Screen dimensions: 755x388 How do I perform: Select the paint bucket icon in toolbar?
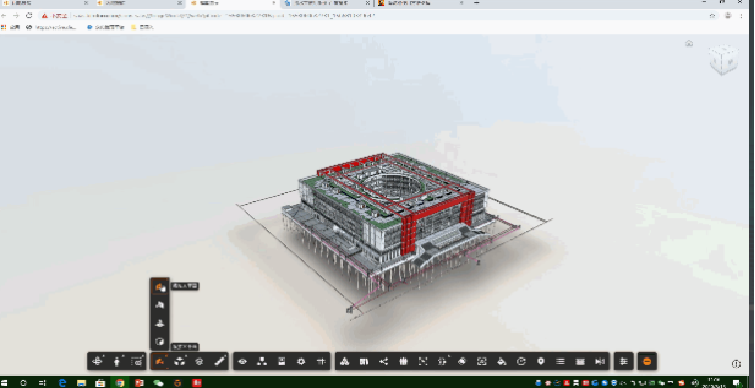(x=501, y=361)
